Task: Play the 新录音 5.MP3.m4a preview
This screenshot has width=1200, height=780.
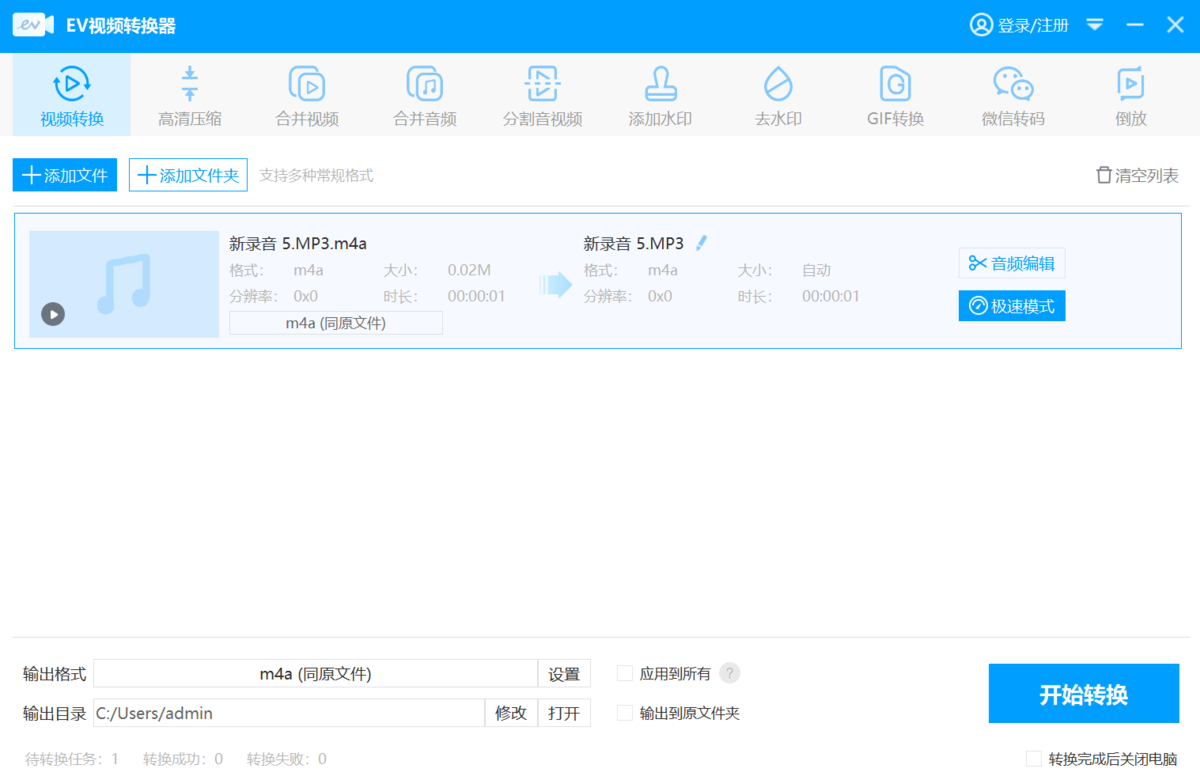Action: click(x=52, y=313)
